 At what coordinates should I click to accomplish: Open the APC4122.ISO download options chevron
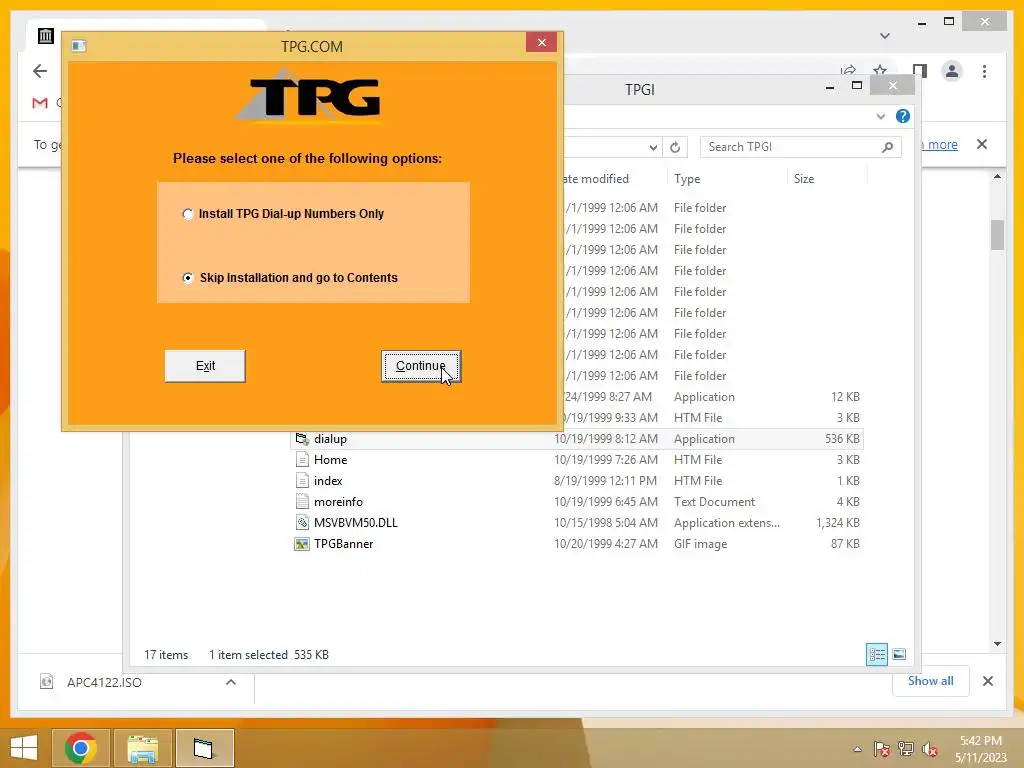point(231,682)
